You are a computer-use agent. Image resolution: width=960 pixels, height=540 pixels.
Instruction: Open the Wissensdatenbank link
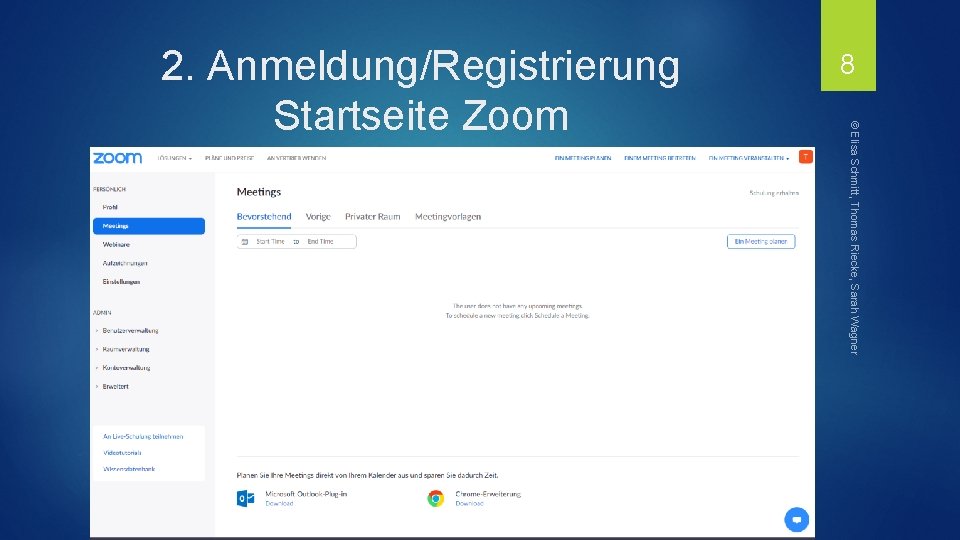129,469
